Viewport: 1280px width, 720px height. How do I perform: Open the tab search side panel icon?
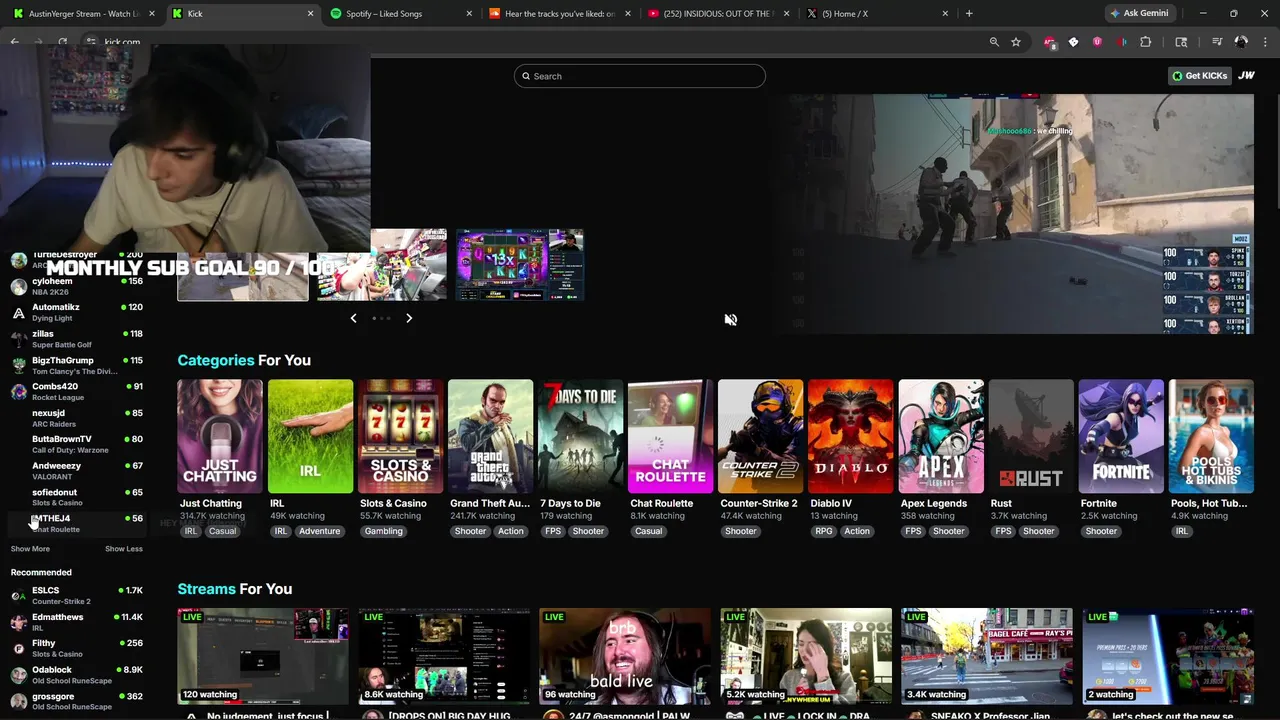pos(1181,42)
